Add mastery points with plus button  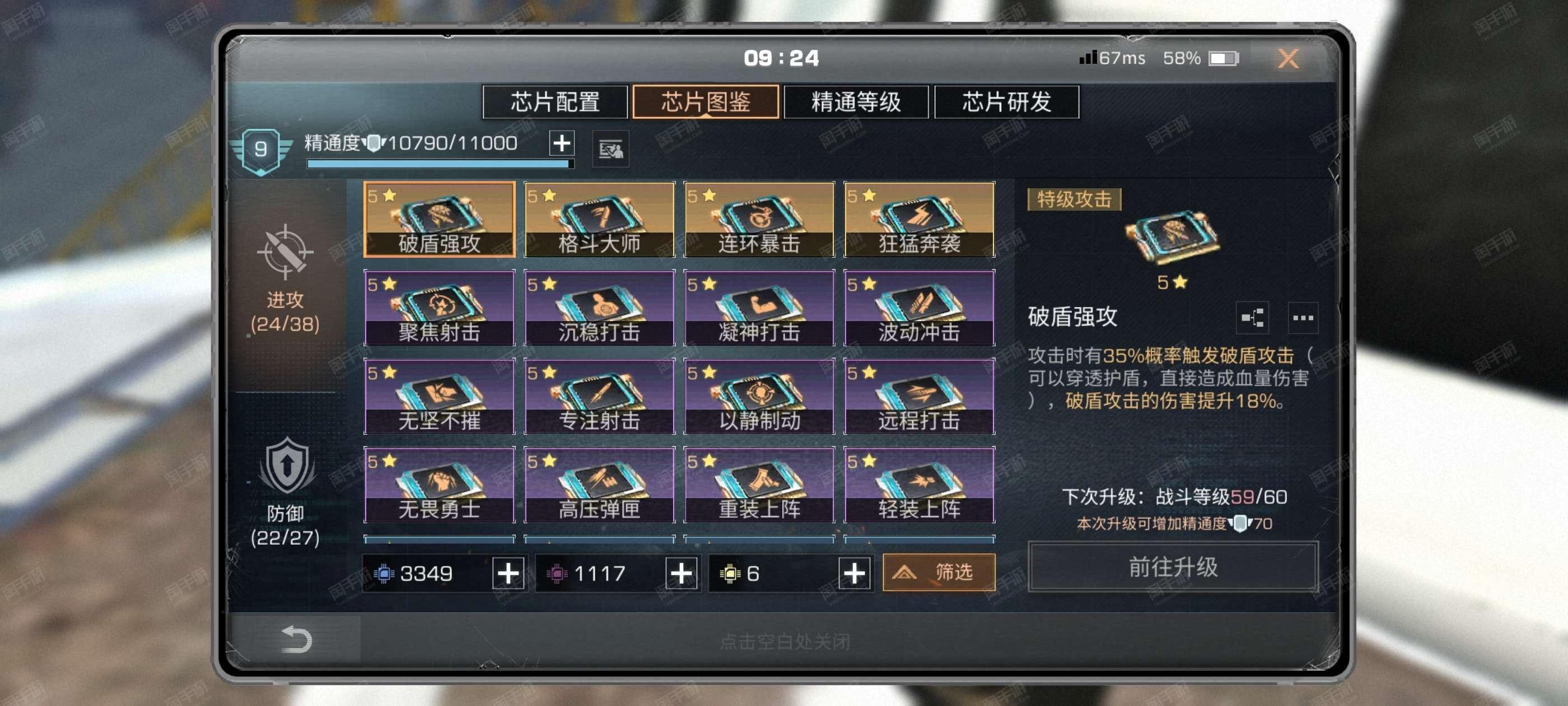(x=561, y=143)
